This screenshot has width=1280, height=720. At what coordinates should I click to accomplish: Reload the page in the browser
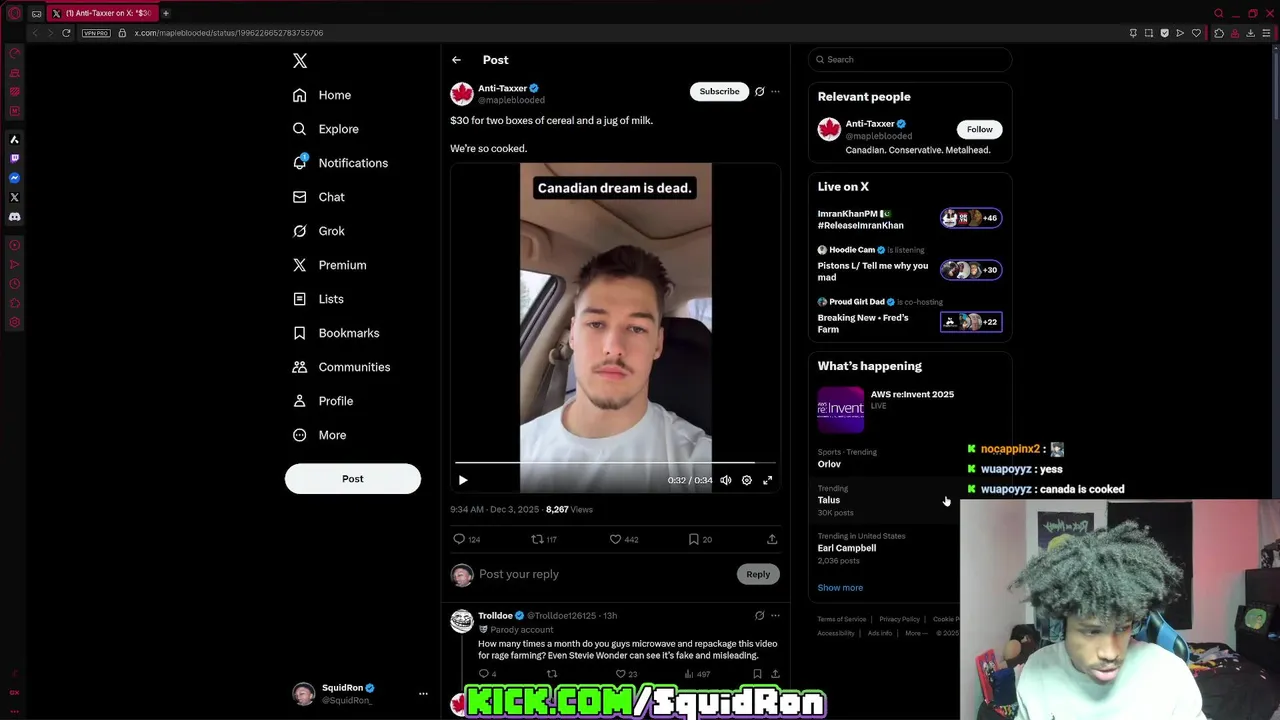66,33
